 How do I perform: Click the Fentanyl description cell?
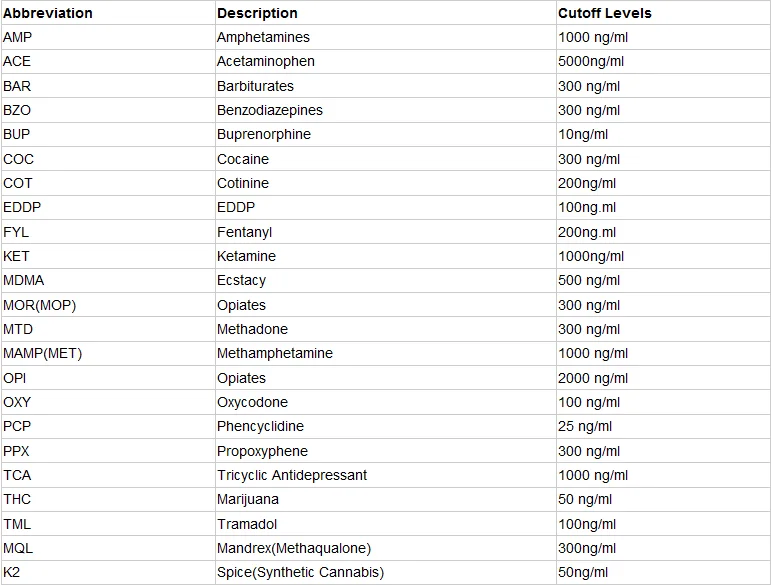[244, 232]
